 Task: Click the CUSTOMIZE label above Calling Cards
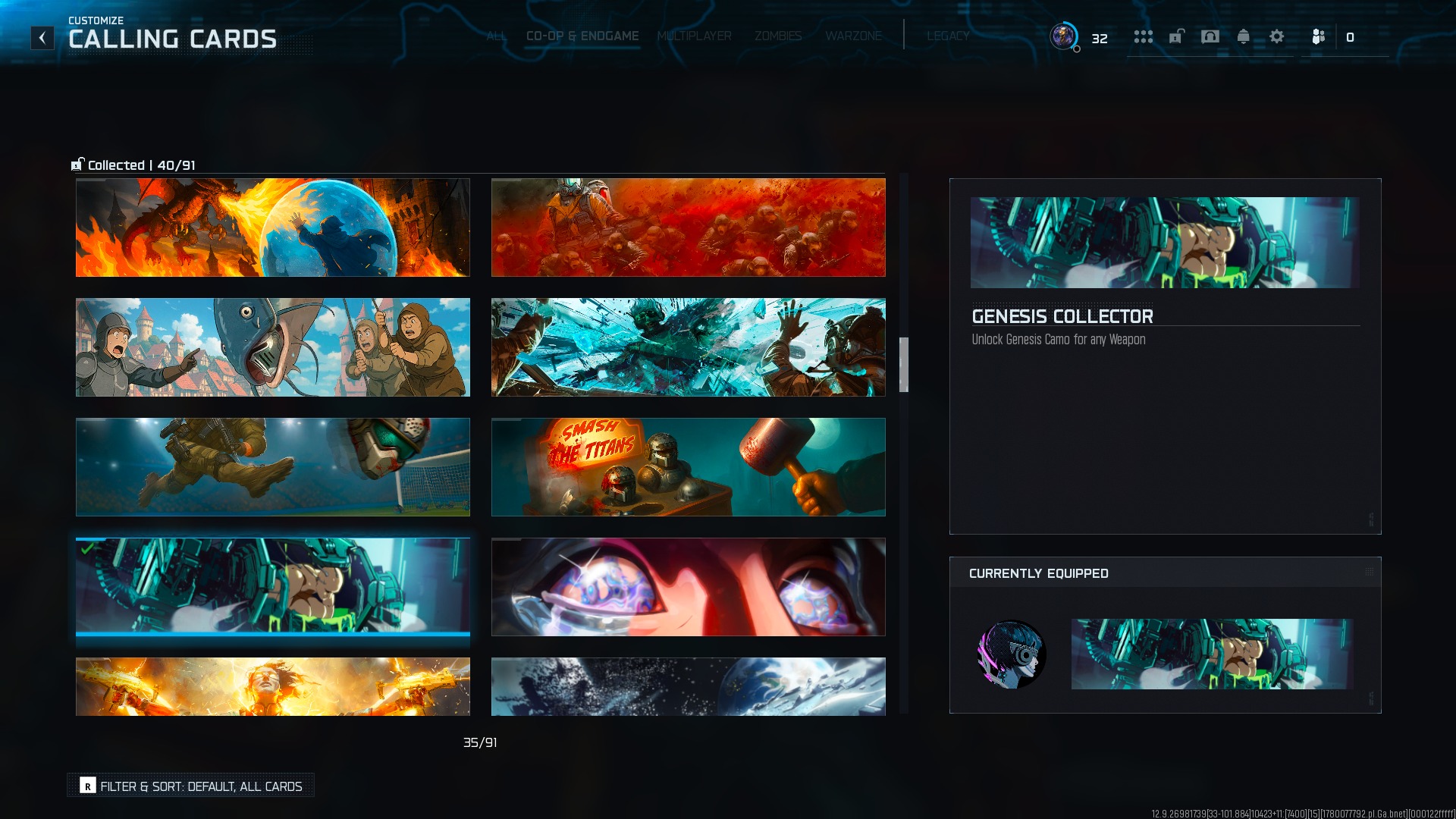coord(96,20)
